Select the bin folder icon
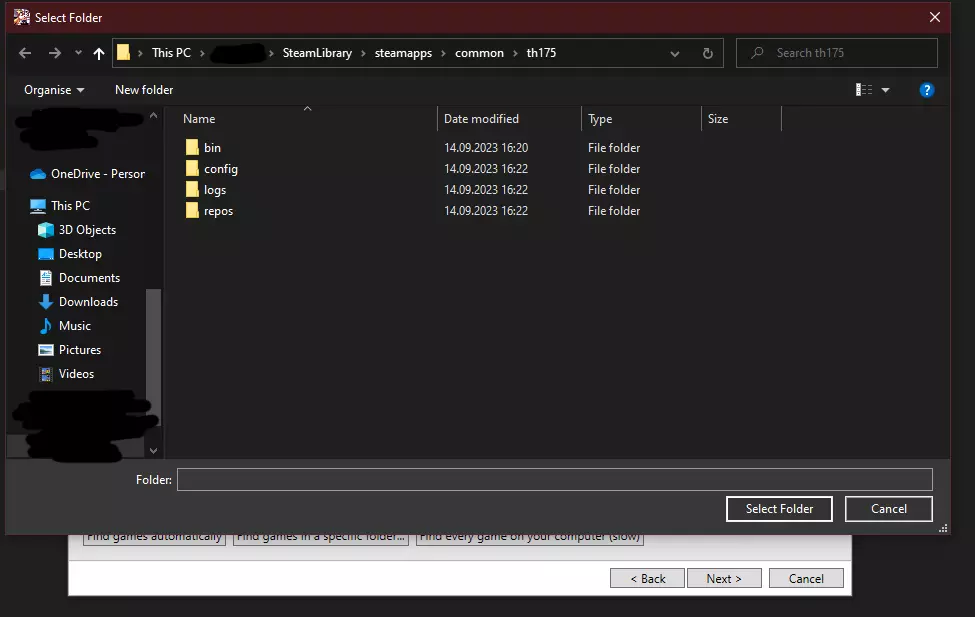The width and height of the screenshot is (975, 617). pos(192,147)
